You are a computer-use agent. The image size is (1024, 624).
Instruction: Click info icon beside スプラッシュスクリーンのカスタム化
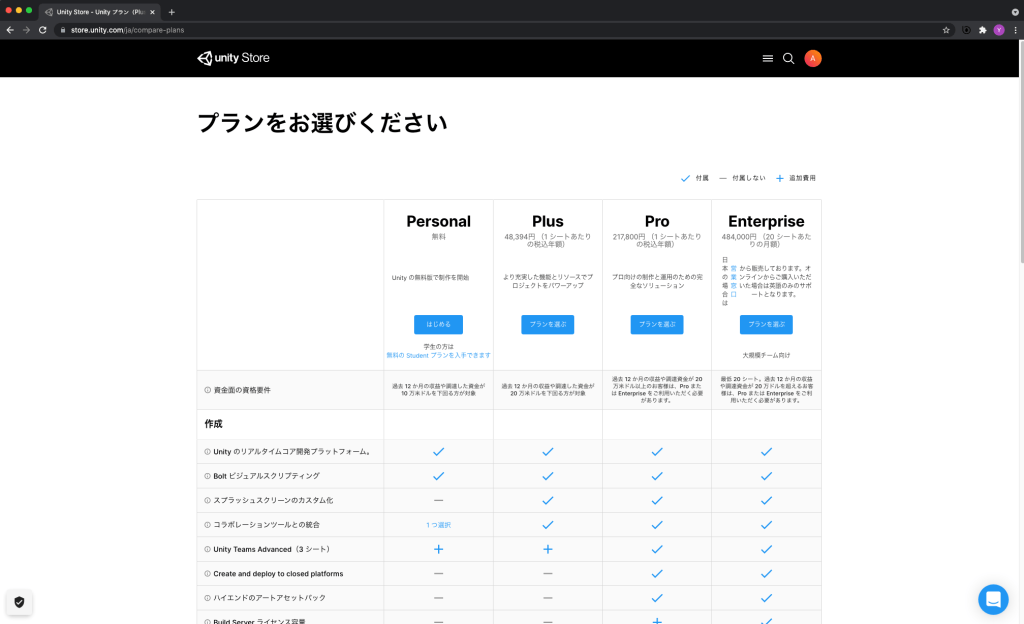[x=208, y=501]
